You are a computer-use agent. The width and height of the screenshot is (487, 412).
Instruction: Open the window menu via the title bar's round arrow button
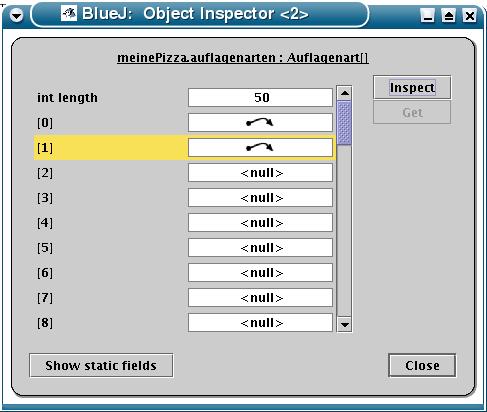(x=16, y=15)
